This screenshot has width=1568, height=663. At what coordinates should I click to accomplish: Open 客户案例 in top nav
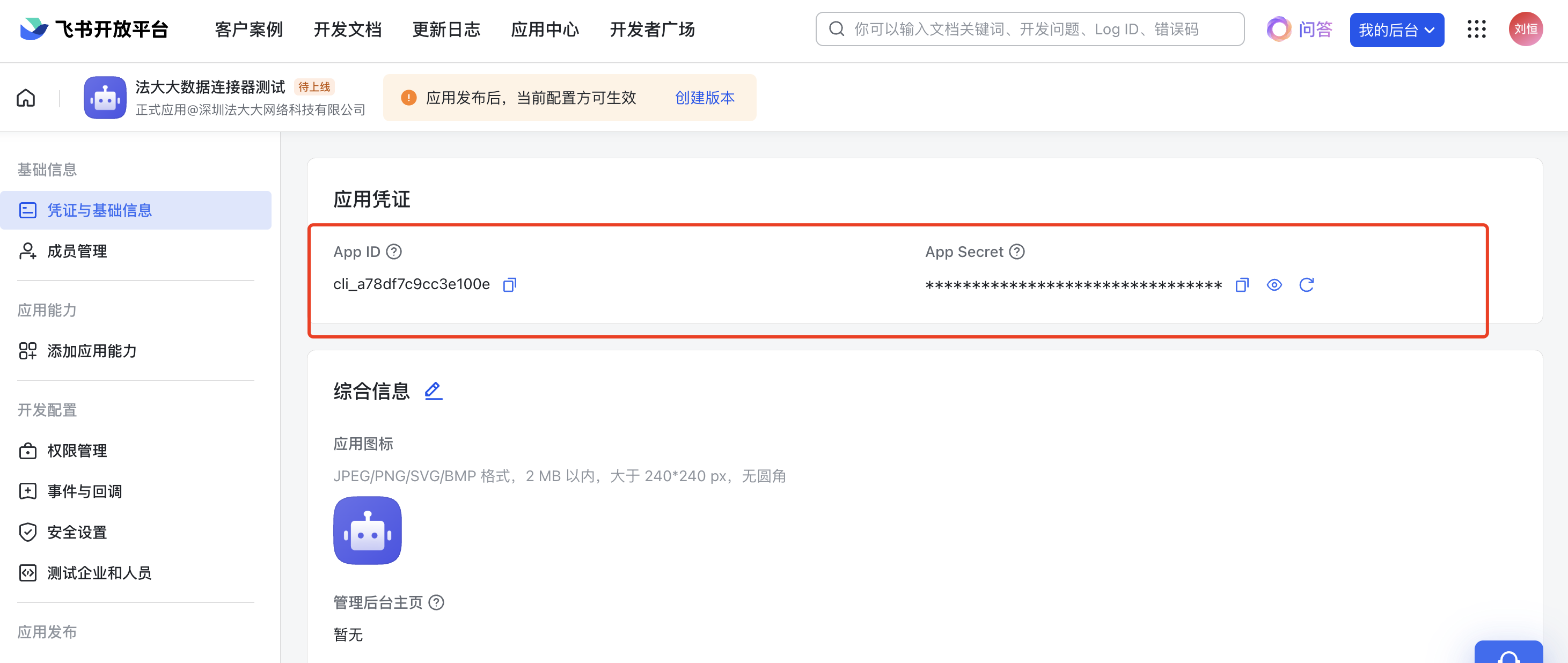248,29
